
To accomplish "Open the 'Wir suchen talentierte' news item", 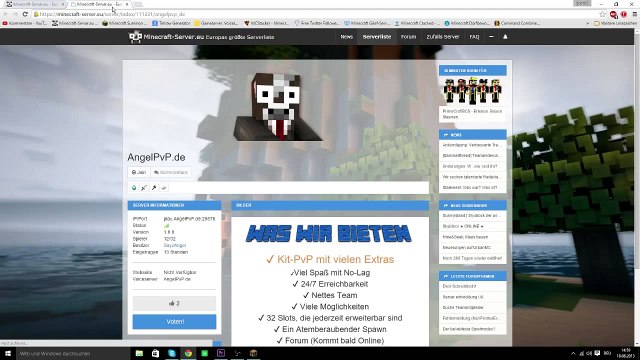I will click(471, 177).
